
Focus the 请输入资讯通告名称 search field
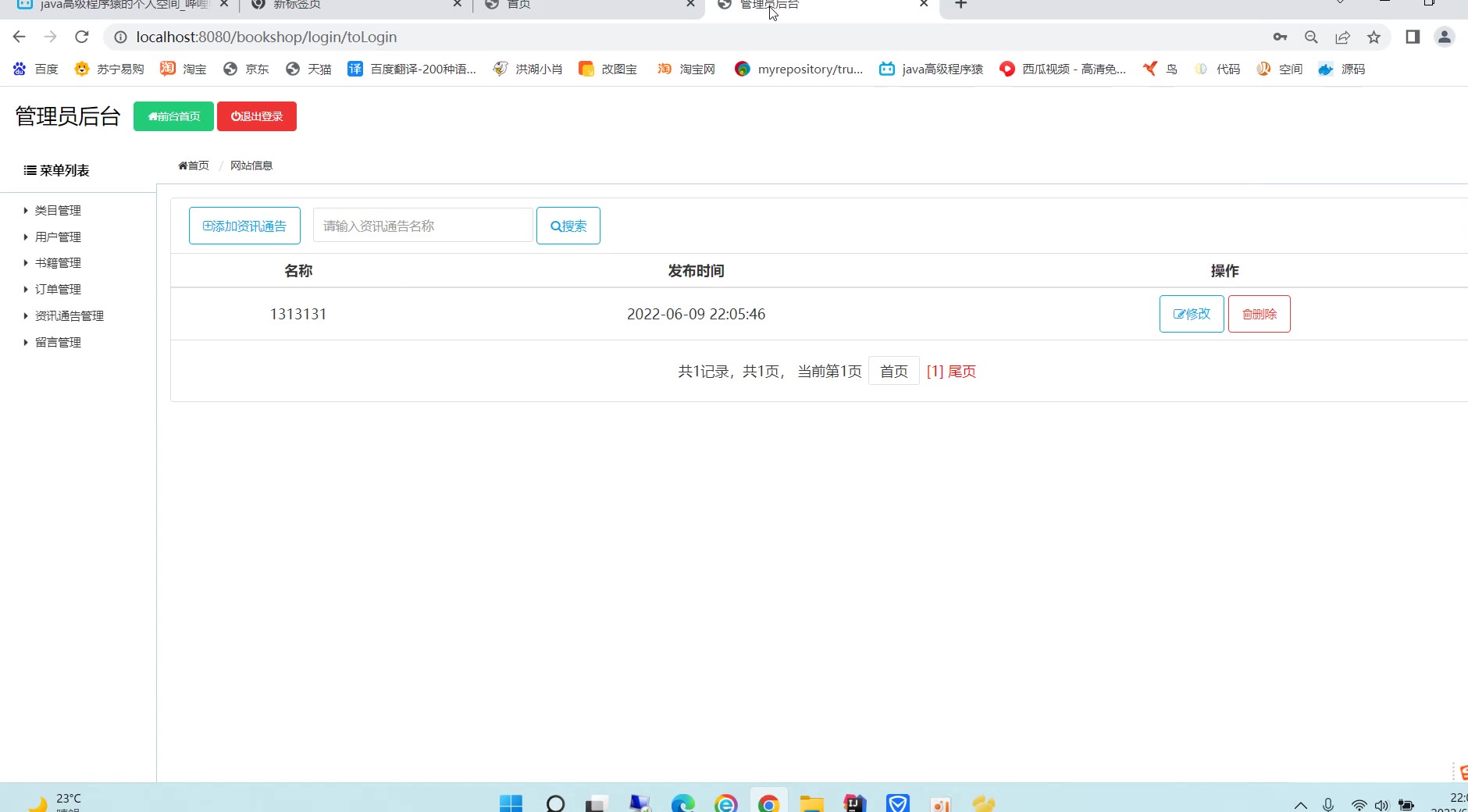(x=422, y=226)
